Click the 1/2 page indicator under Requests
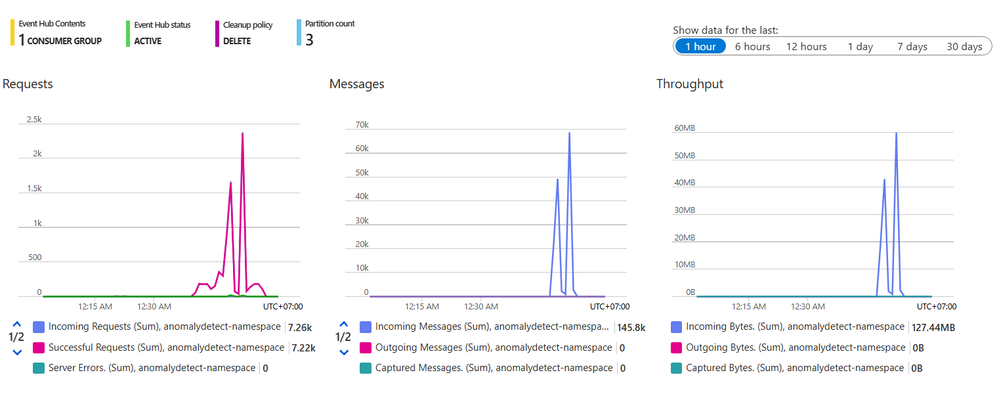 pos(17,337)
